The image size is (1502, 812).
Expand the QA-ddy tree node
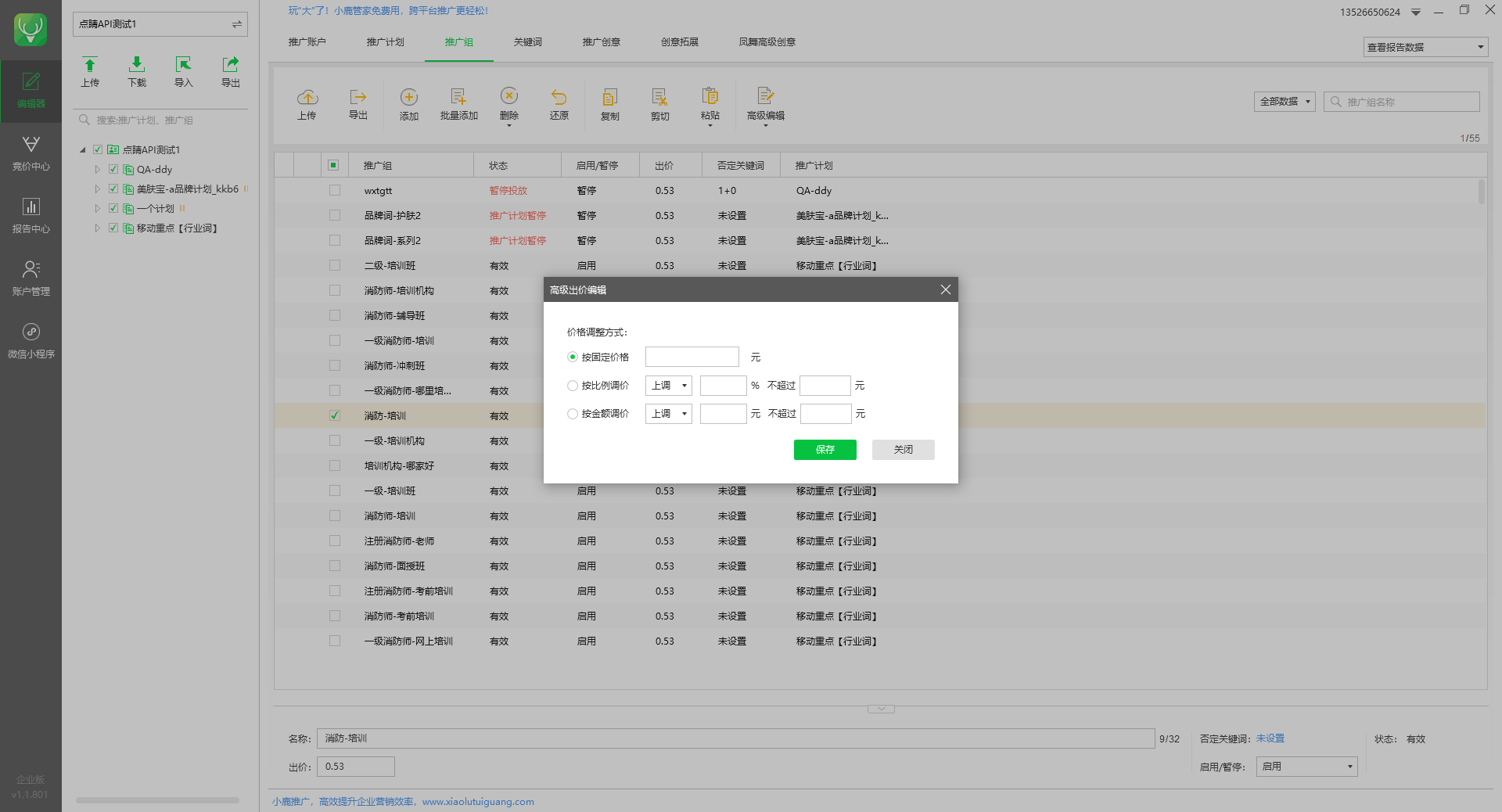pos(97,169)
